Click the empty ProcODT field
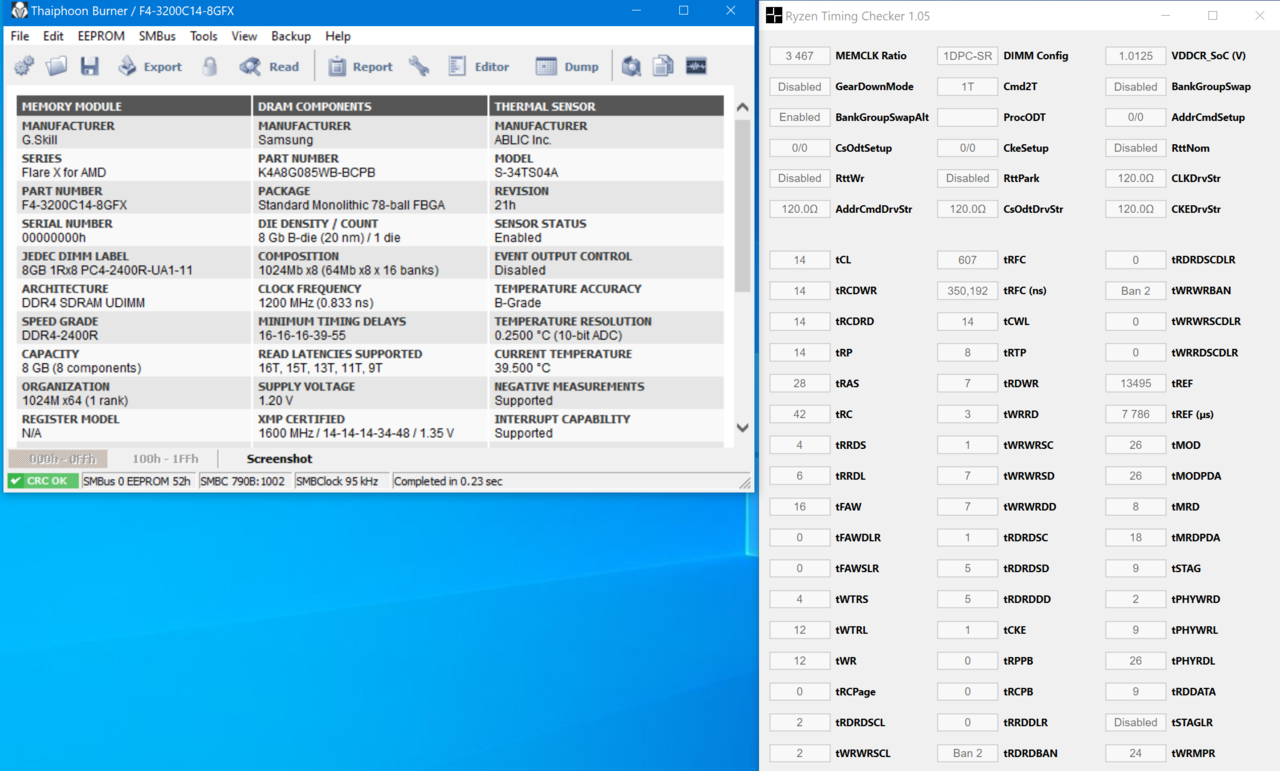Image resolution: width=1280 pixels, height=771 pixels. (968, 117)
